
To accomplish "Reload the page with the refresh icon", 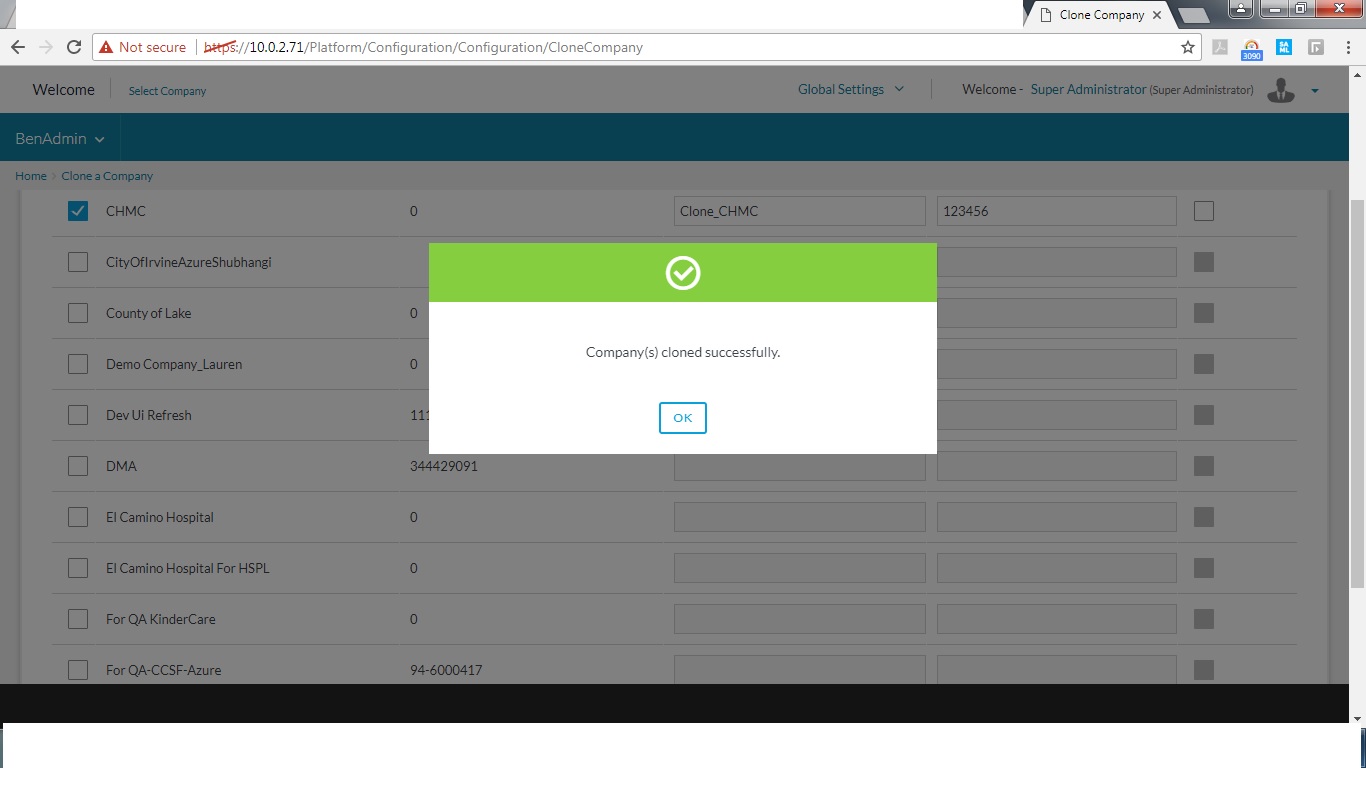I will coord(73,47).
